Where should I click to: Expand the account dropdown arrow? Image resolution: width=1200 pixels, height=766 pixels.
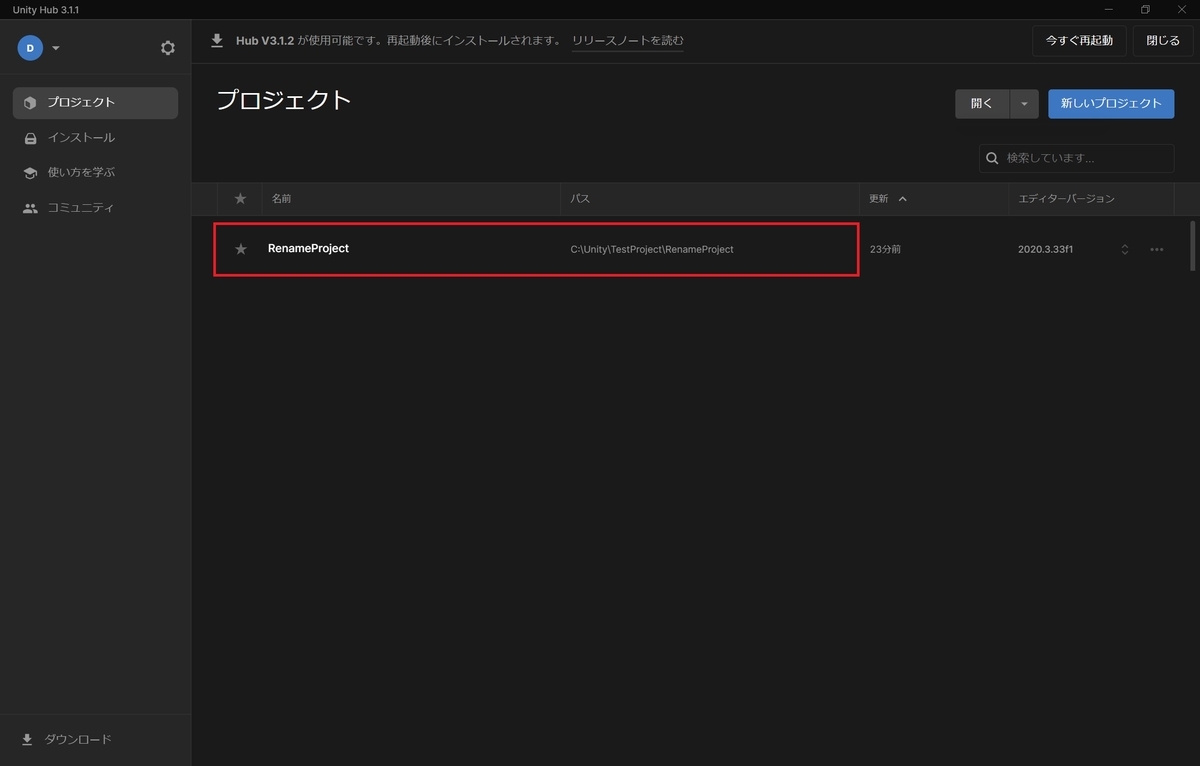(x=56, y=48)
